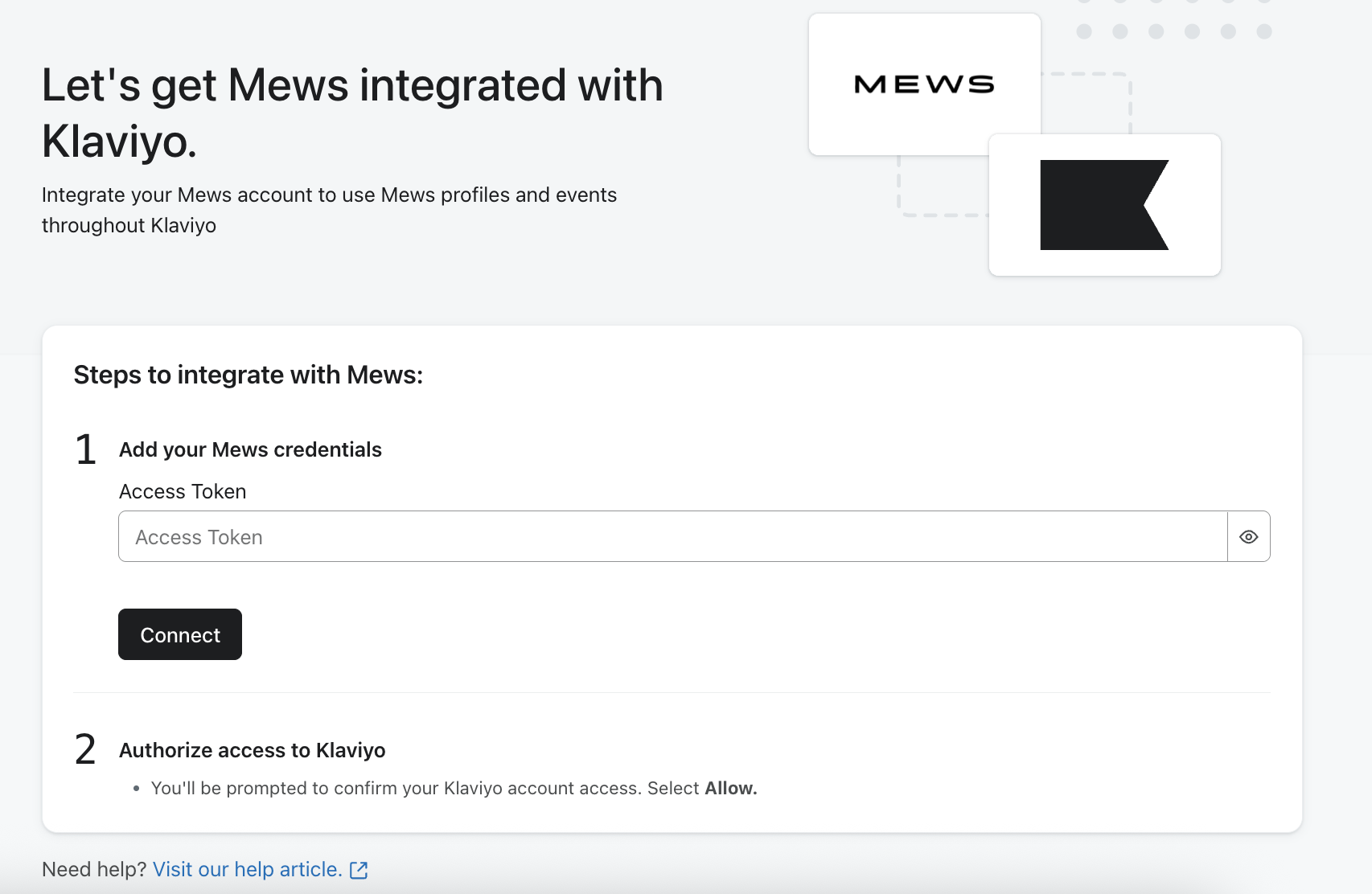1372x894 pixels.
Task: Click the large step number 1
Action: 86,449
